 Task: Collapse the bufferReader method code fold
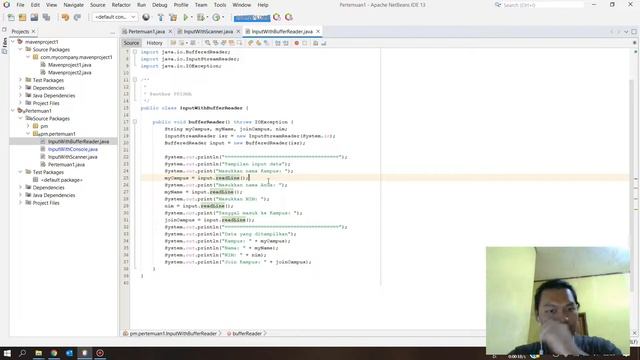tap(135, 122)
